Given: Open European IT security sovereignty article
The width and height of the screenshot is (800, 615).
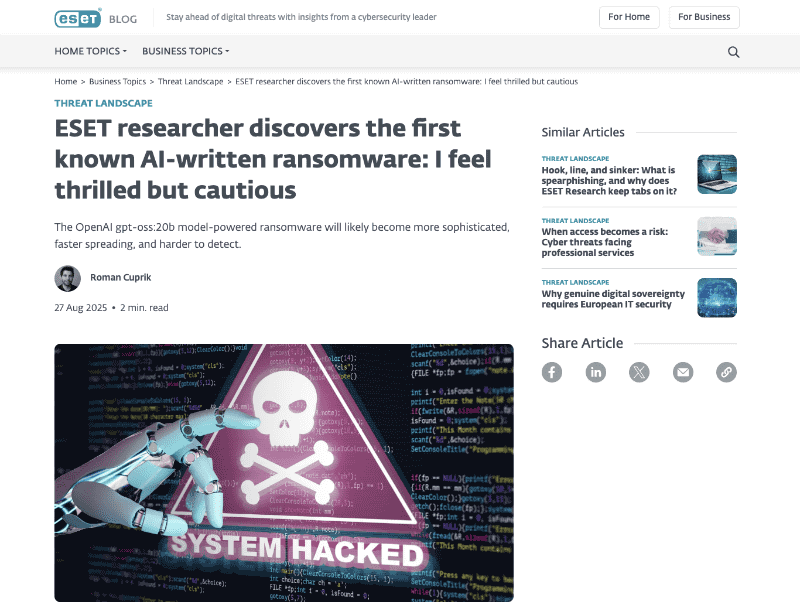Looking at the screenshot, I should coord(613,299).
